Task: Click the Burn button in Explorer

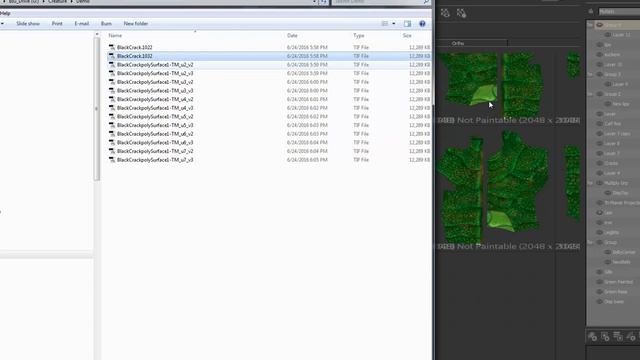Action: (106, 24)
